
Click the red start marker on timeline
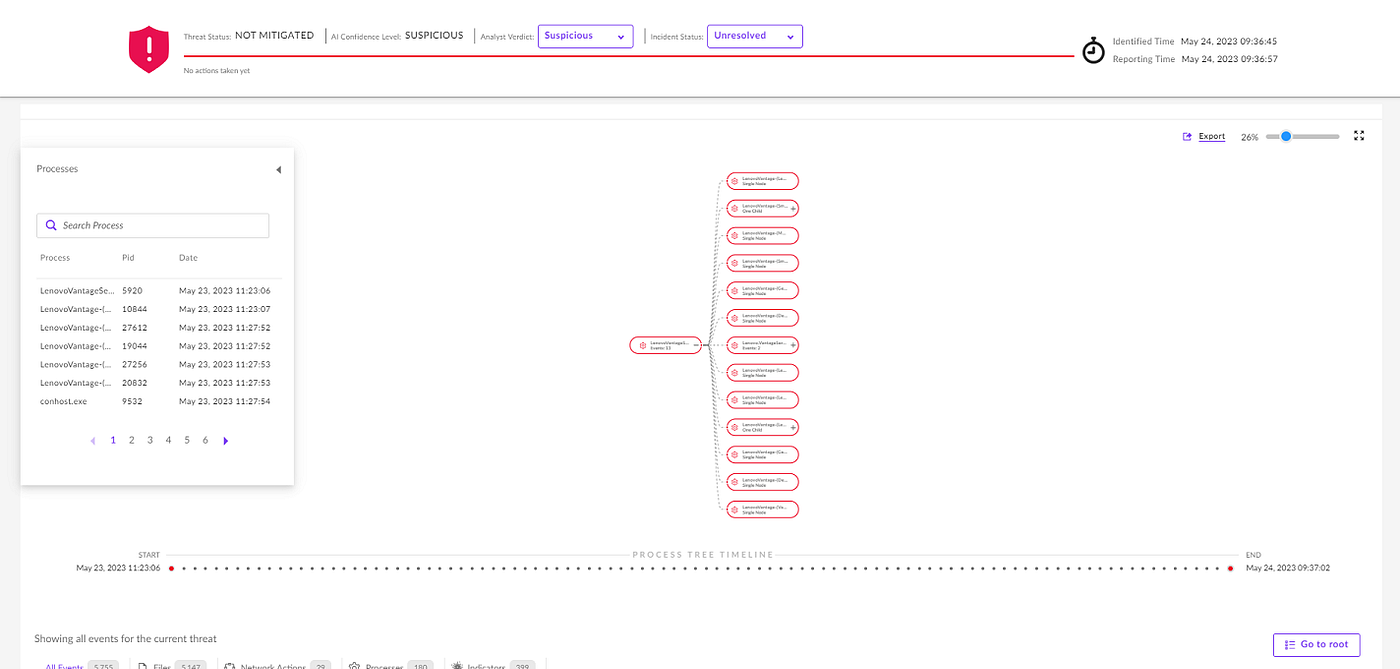pyautogui.click(x=171, y=568)
